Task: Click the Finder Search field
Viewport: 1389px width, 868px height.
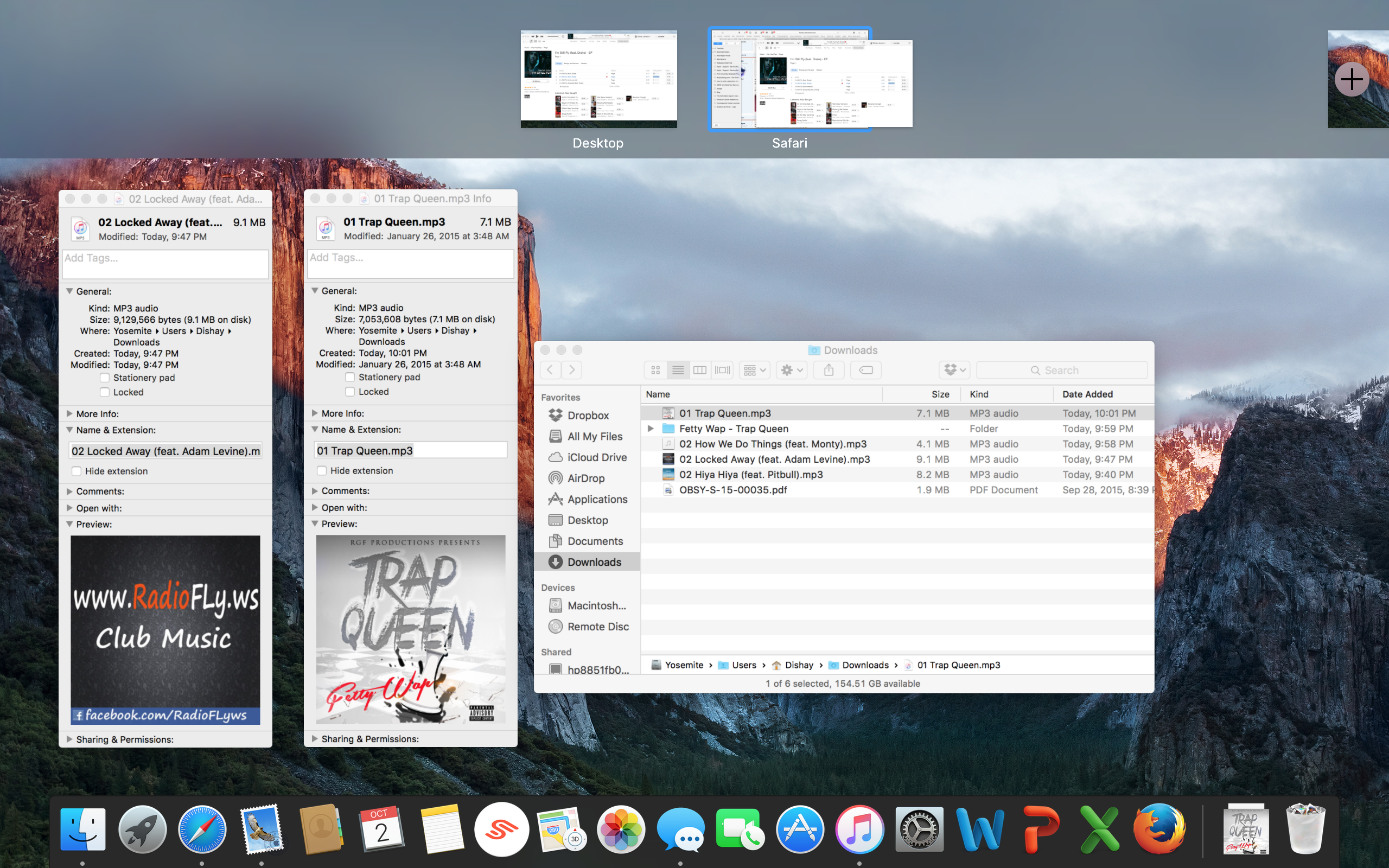Action: (1062, 371)
